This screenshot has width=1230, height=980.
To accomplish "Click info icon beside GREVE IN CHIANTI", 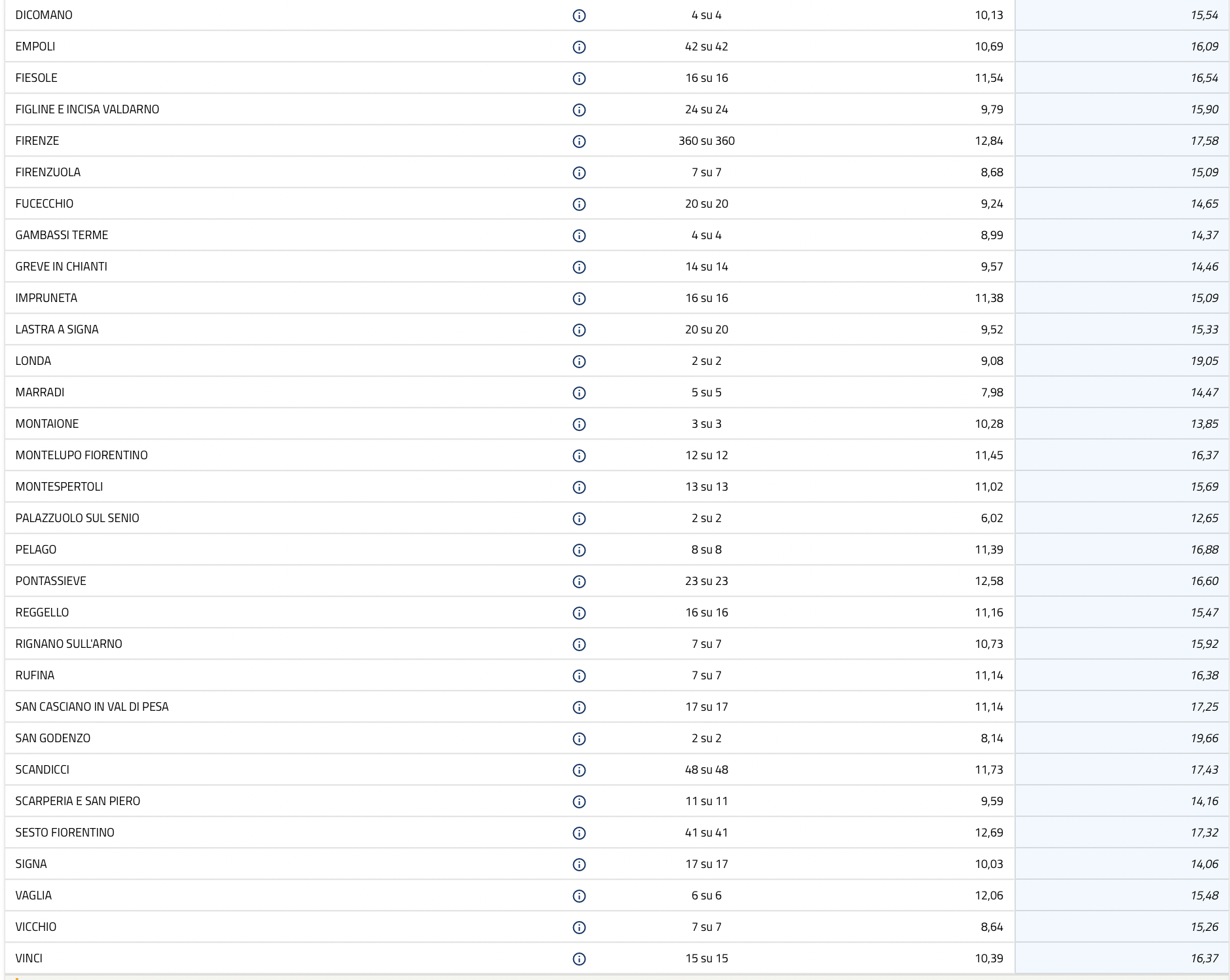I will [579, 267].
